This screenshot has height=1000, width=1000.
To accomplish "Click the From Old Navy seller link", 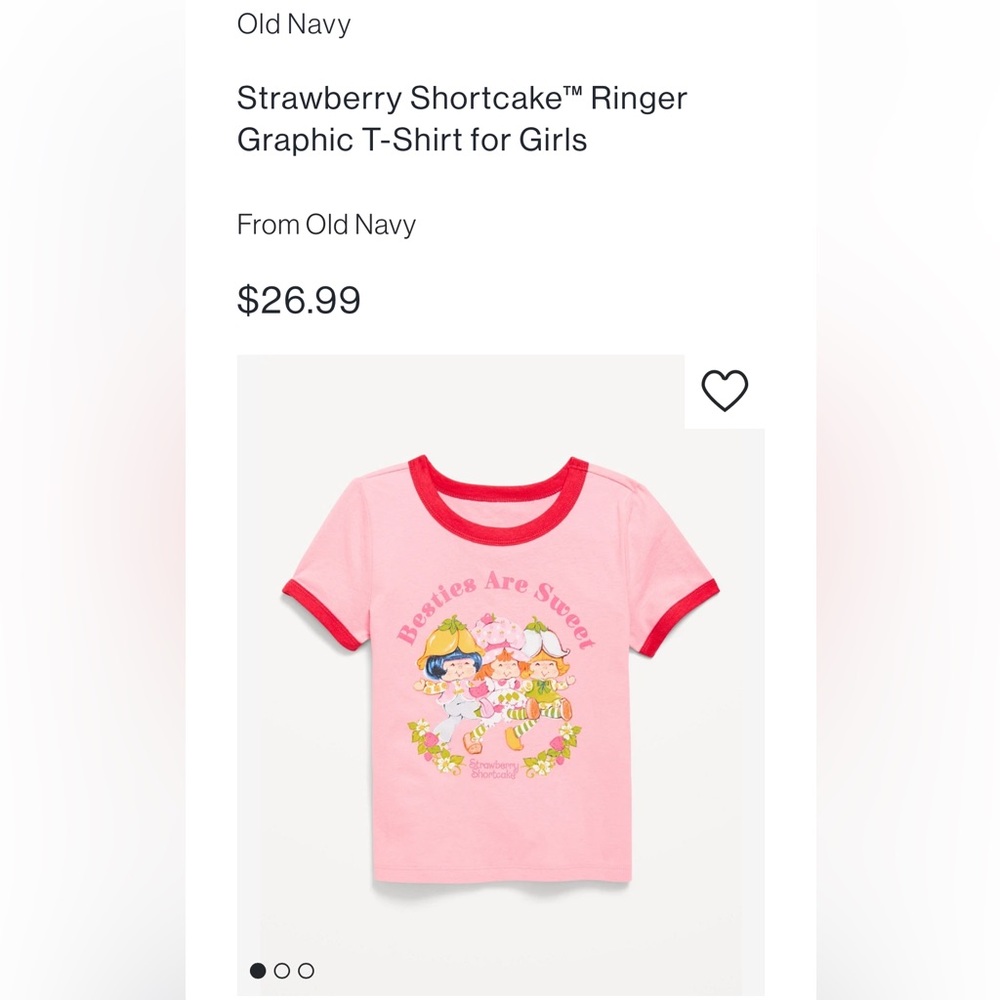I will (x=325, y=225).
